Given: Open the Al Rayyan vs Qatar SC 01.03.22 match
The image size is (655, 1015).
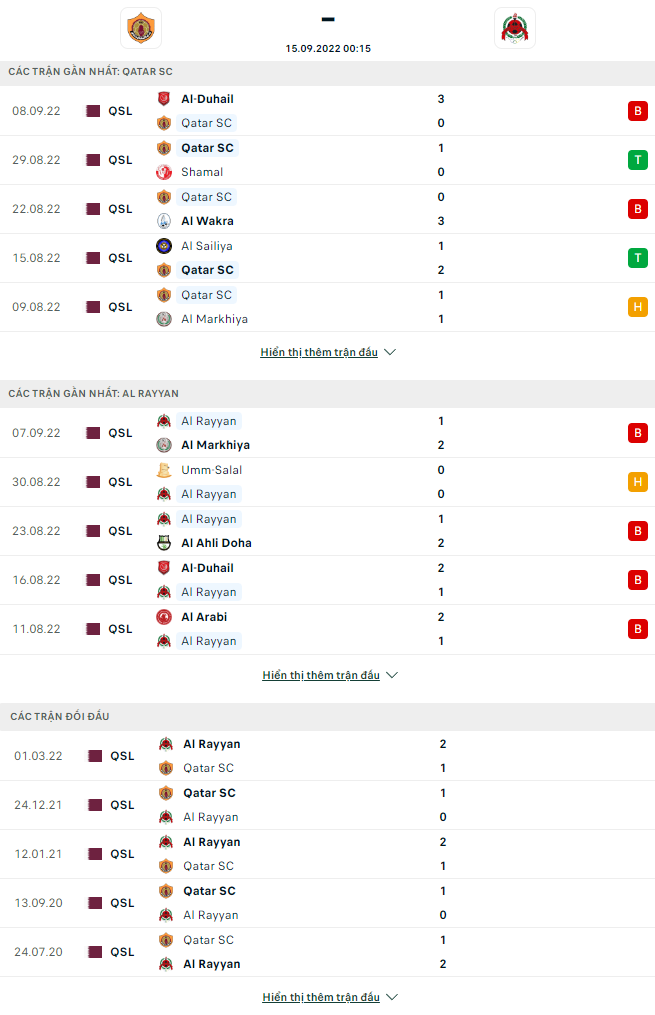Looking at the screenshot, I should [328, 756].
